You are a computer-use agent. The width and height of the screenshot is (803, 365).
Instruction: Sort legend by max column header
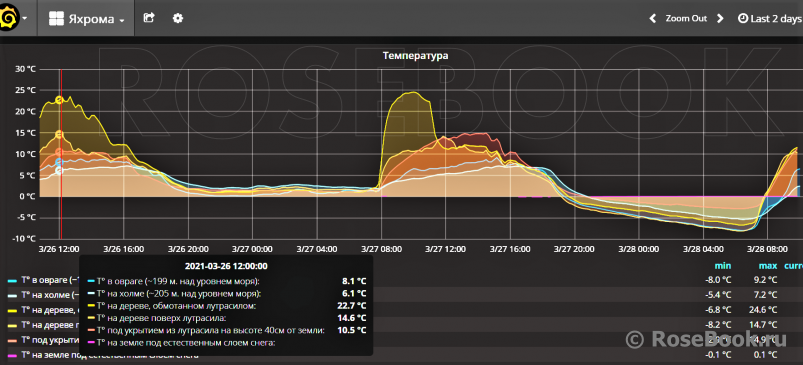pyautogui.click(x=768, y=266)
